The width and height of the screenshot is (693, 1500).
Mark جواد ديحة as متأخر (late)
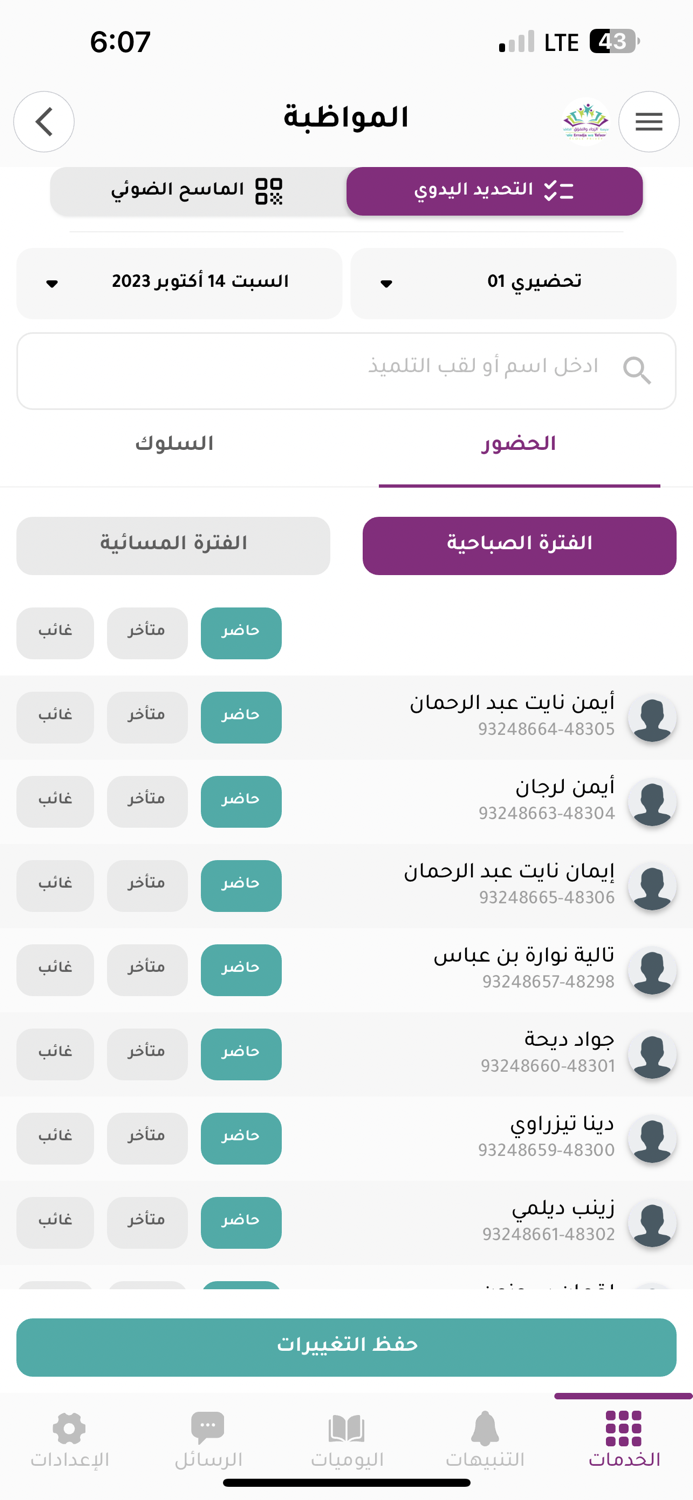pyautogui.click(x=147, y=1054)
